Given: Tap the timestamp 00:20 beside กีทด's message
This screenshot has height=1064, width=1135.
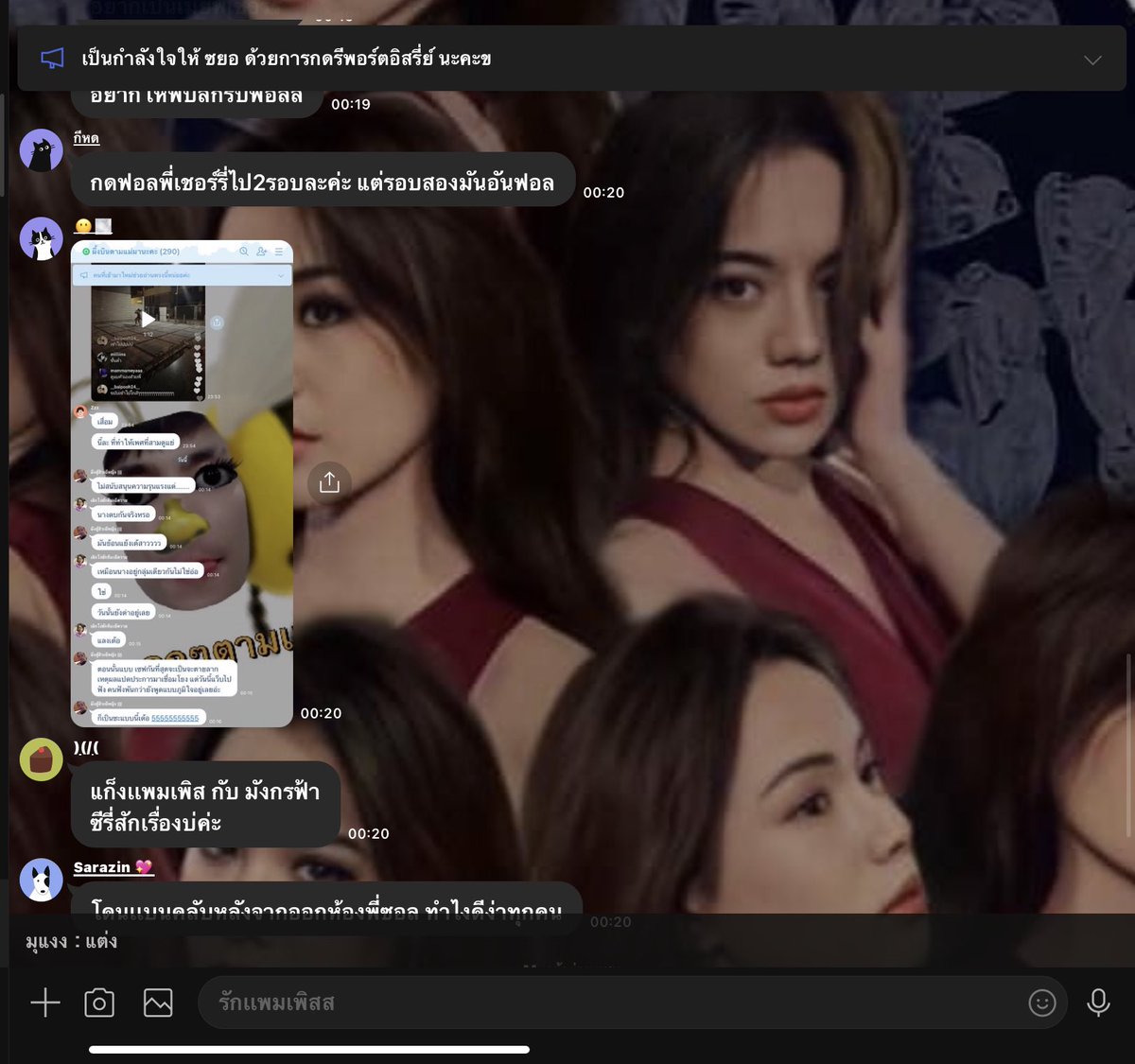Looking at the screenshot, I should pyautogui.click(x=603, y=192).
